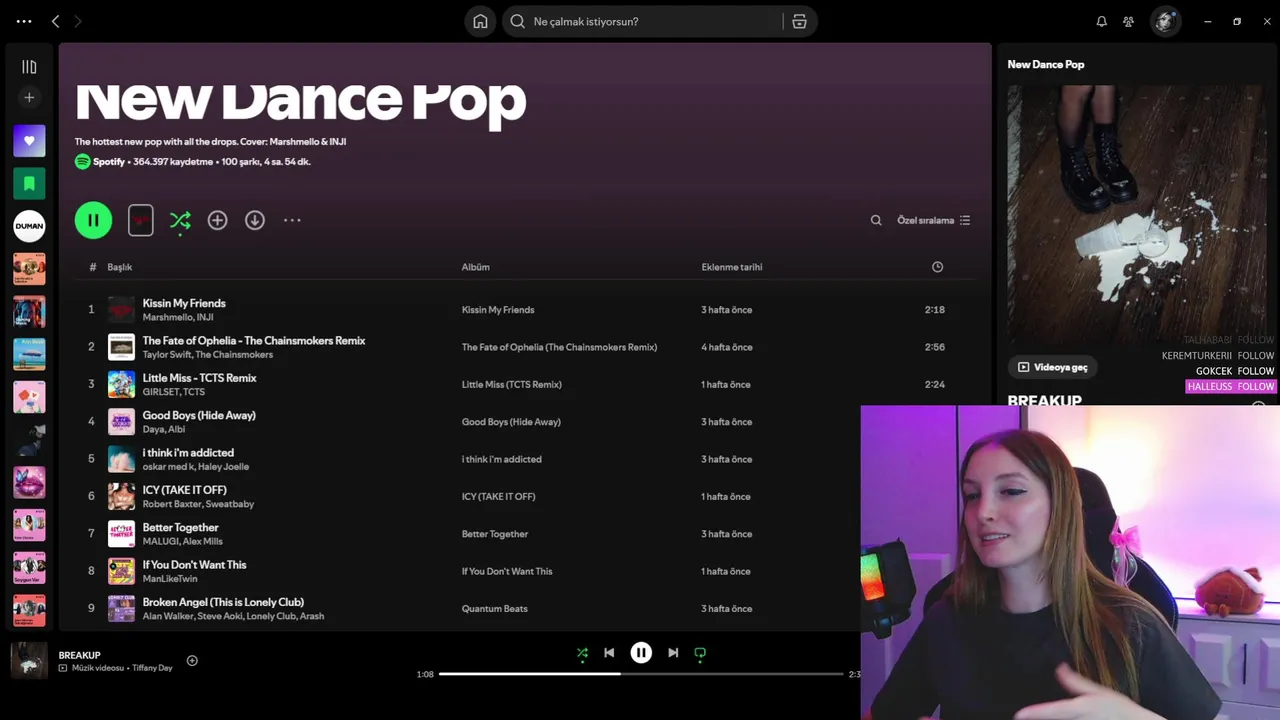
Task: Search within the playlist
Action: coord(876,220)
